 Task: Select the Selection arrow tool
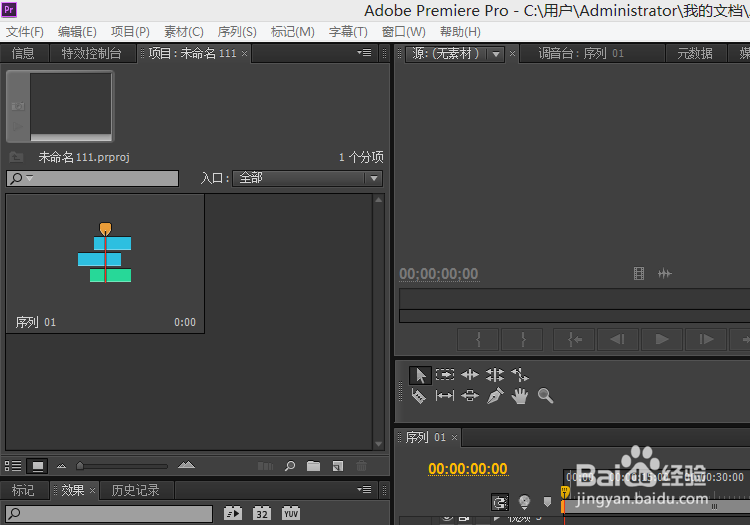(420, 375)
